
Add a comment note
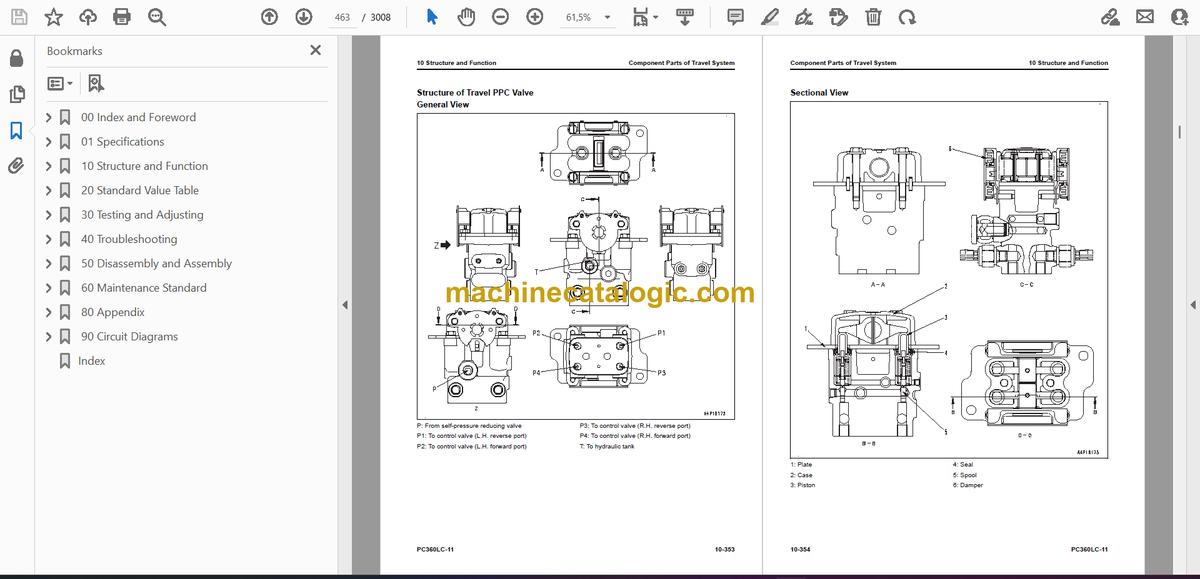(x=735, y=17)
